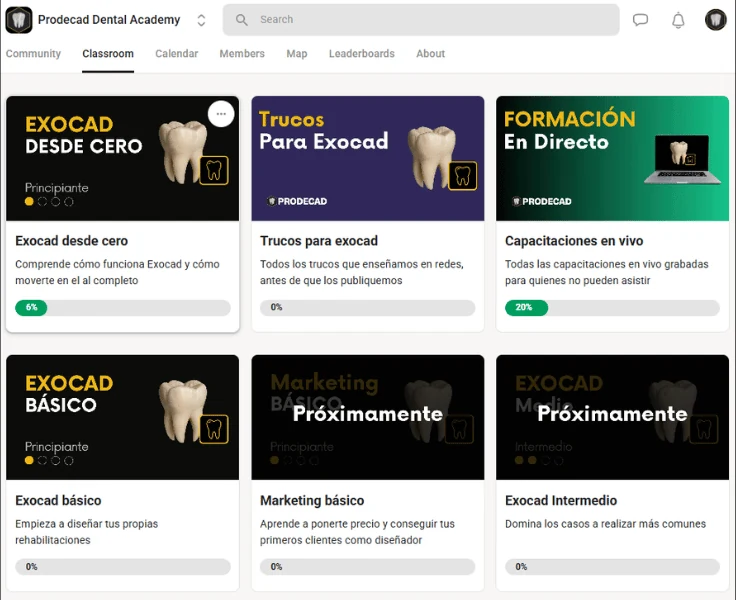Screen dimensions: 736x600
Task: Click Exocad básico 0% progress bar
Action: [123, 567]
